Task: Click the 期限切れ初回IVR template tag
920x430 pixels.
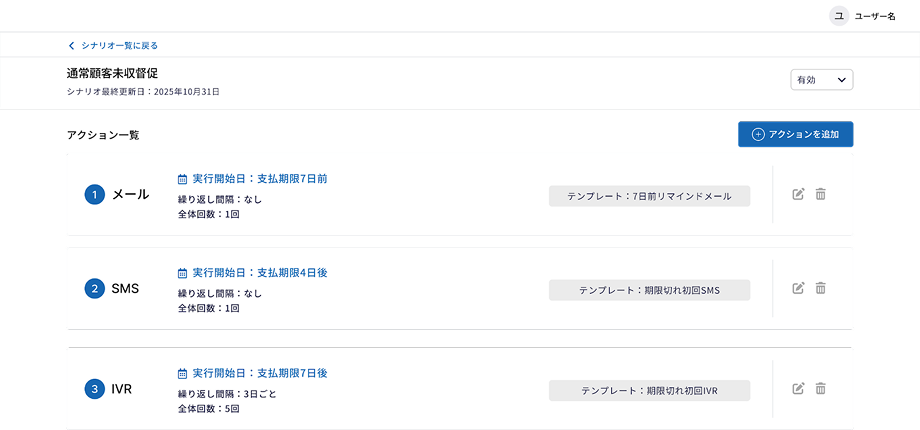Action: click(x=649, y=390)
